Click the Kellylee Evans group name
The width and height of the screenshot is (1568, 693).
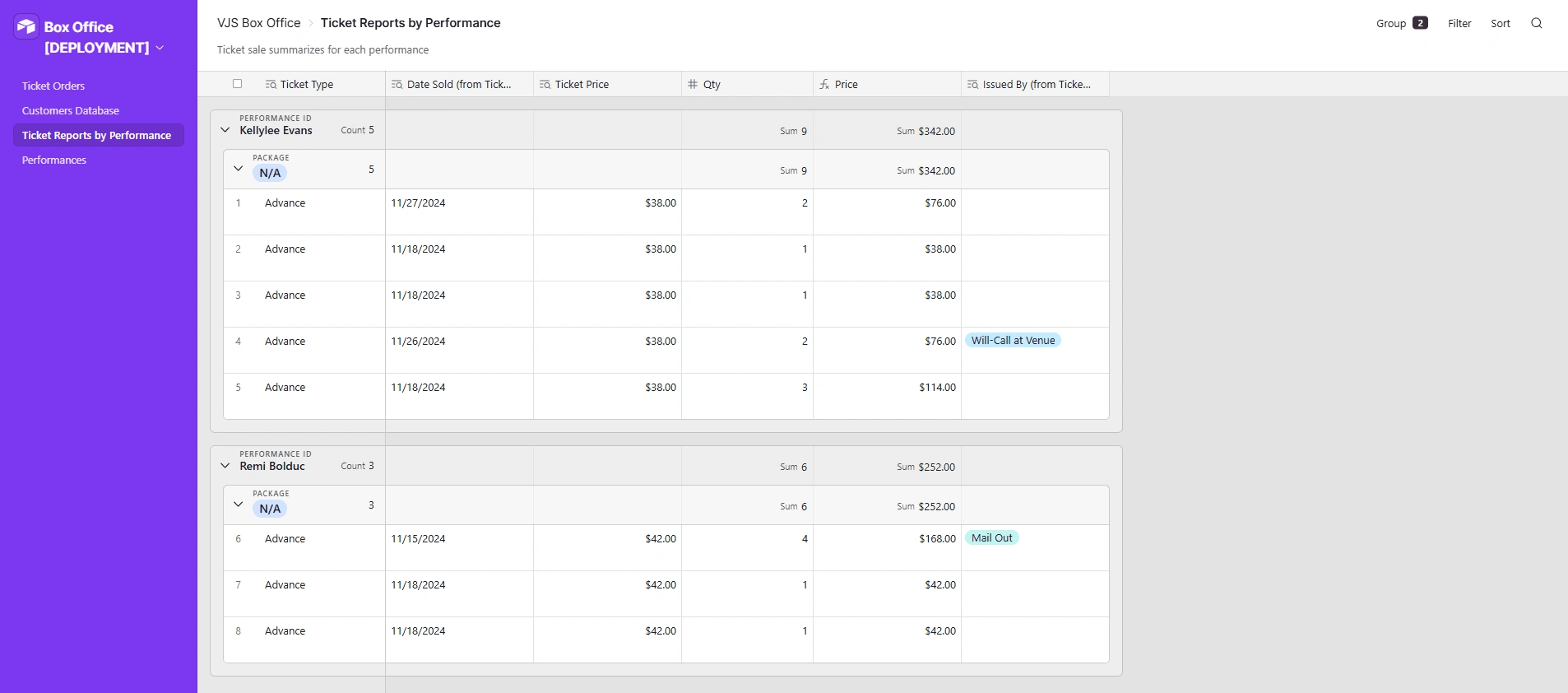[276, 130]
